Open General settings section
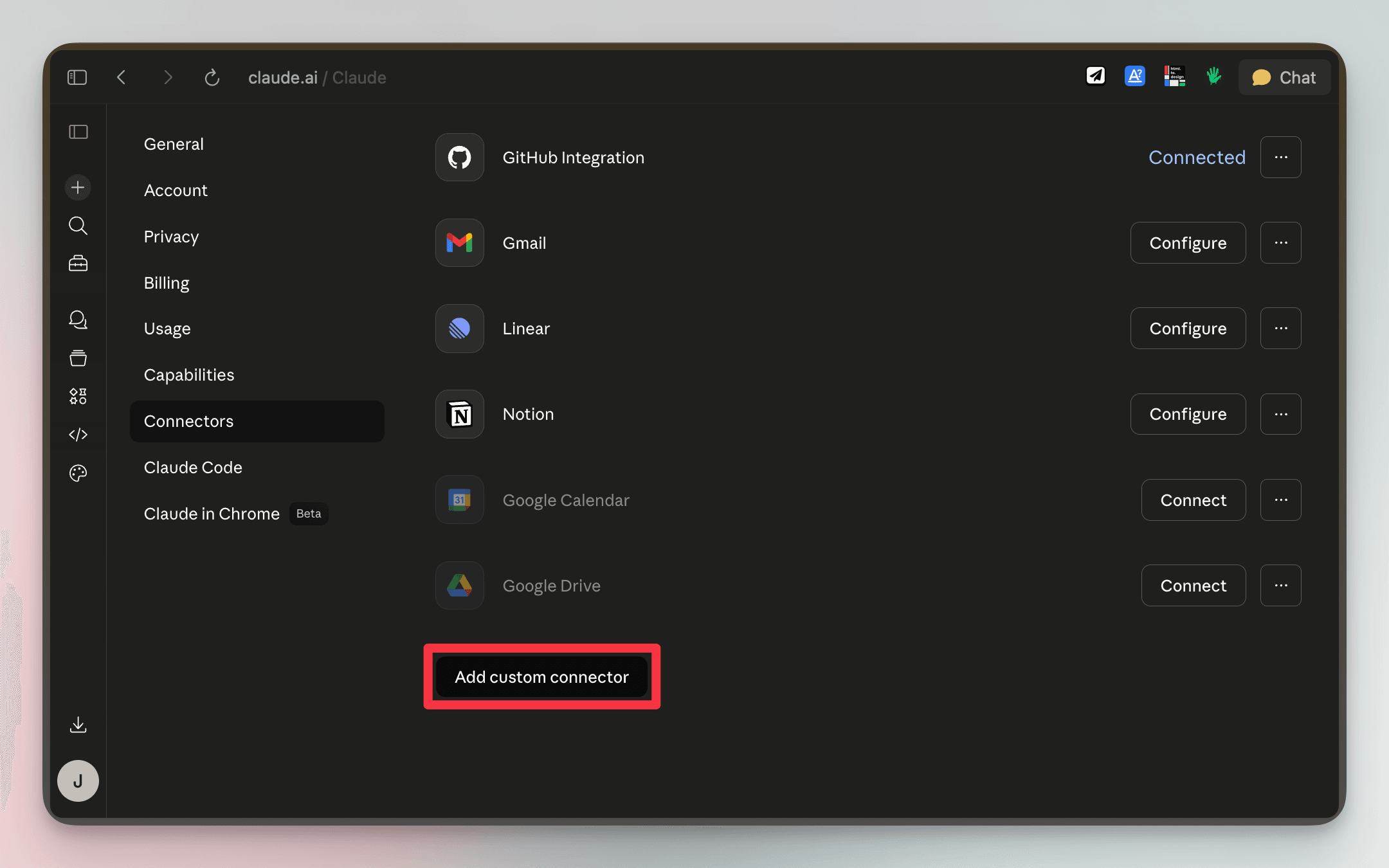 click(x=257, y=144)
